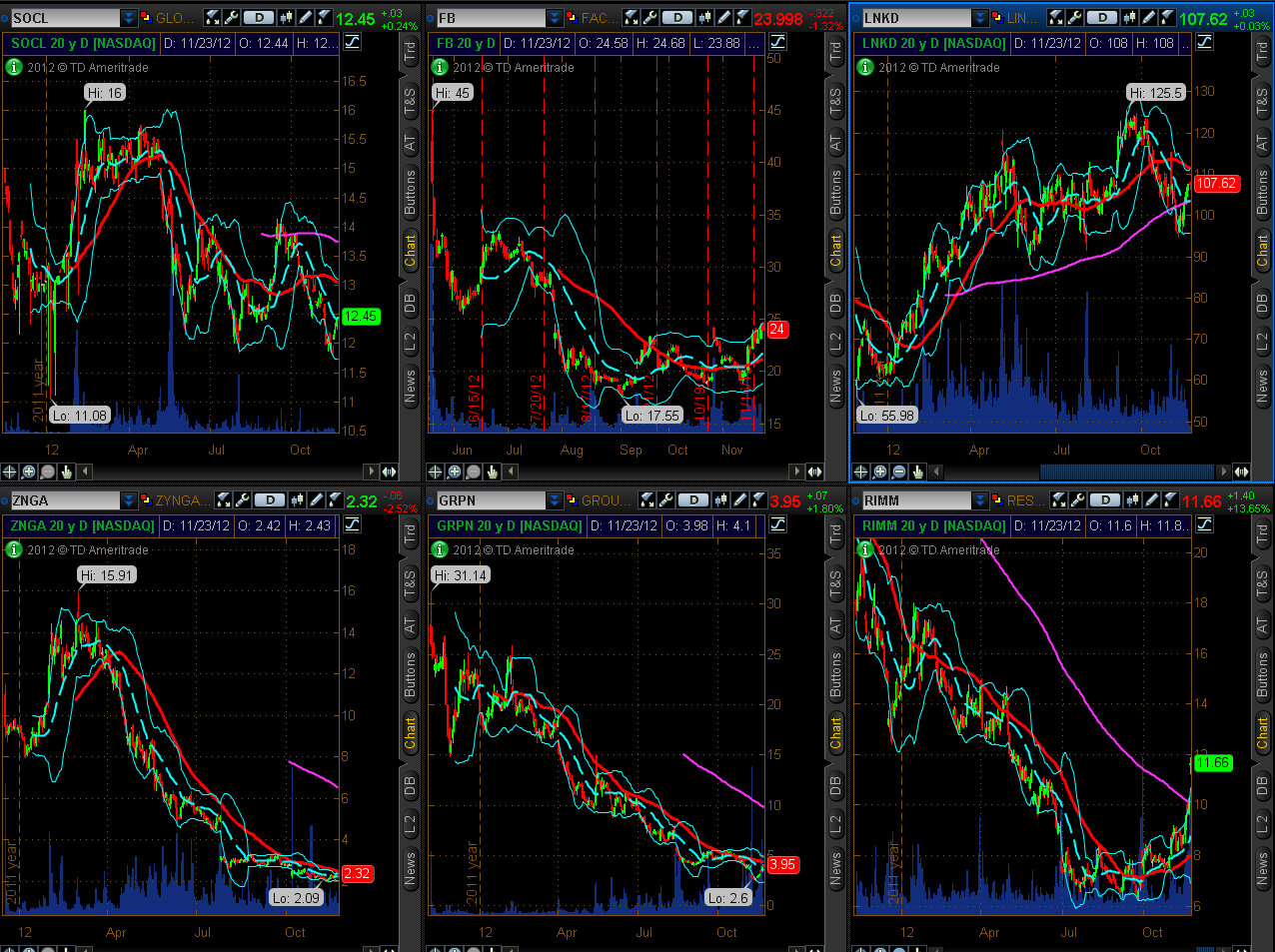Click the expand-width arrows icon below SOCL chart
1275x952 pixels.
tap(389, 472)
